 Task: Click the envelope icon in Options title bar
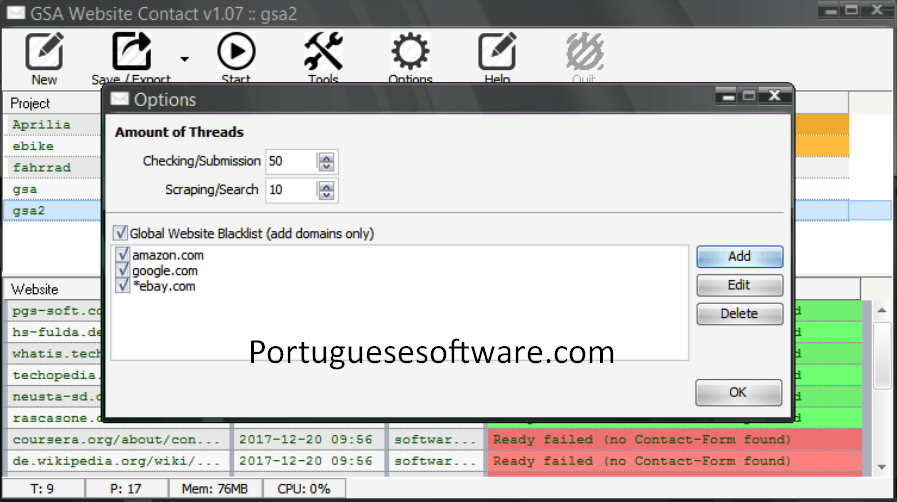point(120,99)
